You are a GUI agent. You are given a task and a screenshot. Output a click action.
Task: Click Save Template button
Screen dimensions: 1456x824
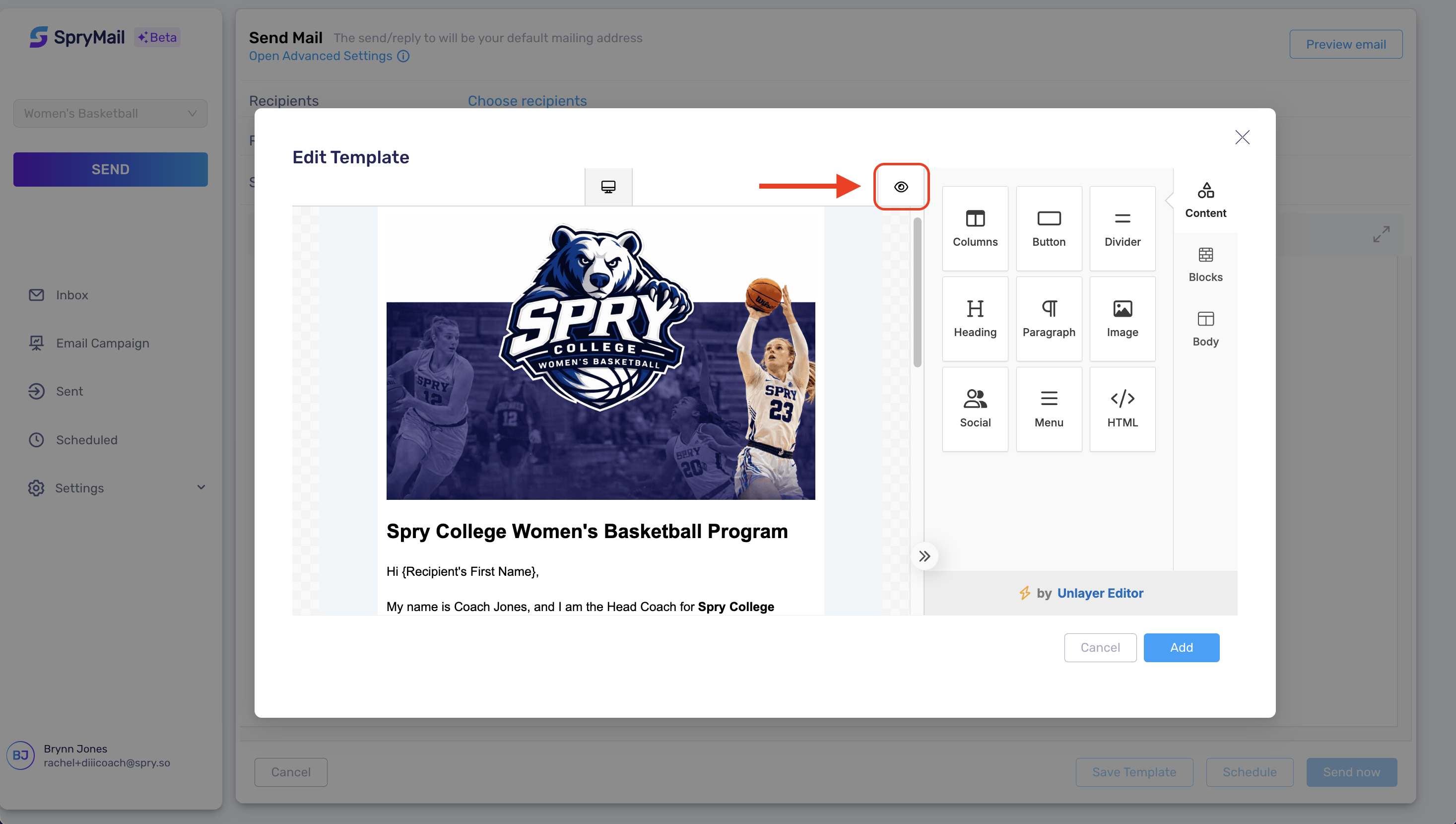tap(1133, 772)
